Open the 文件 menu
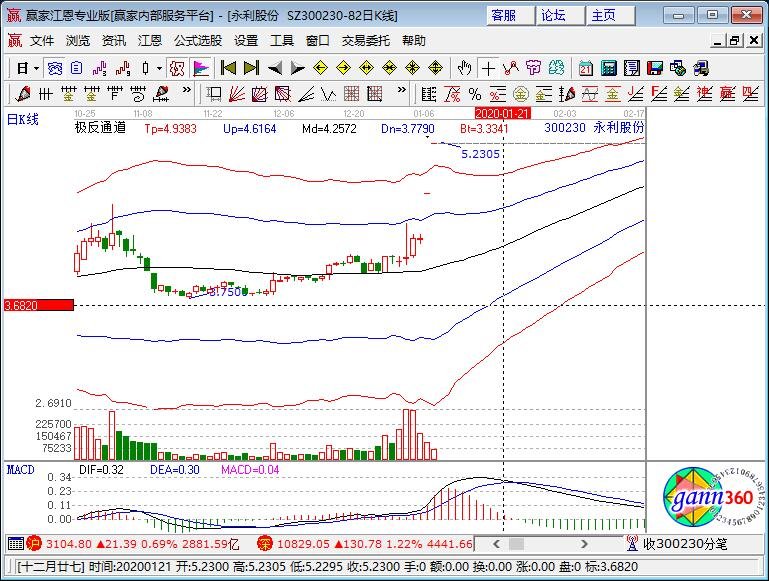This screenshot has width=769, height=581. [42, 41]
